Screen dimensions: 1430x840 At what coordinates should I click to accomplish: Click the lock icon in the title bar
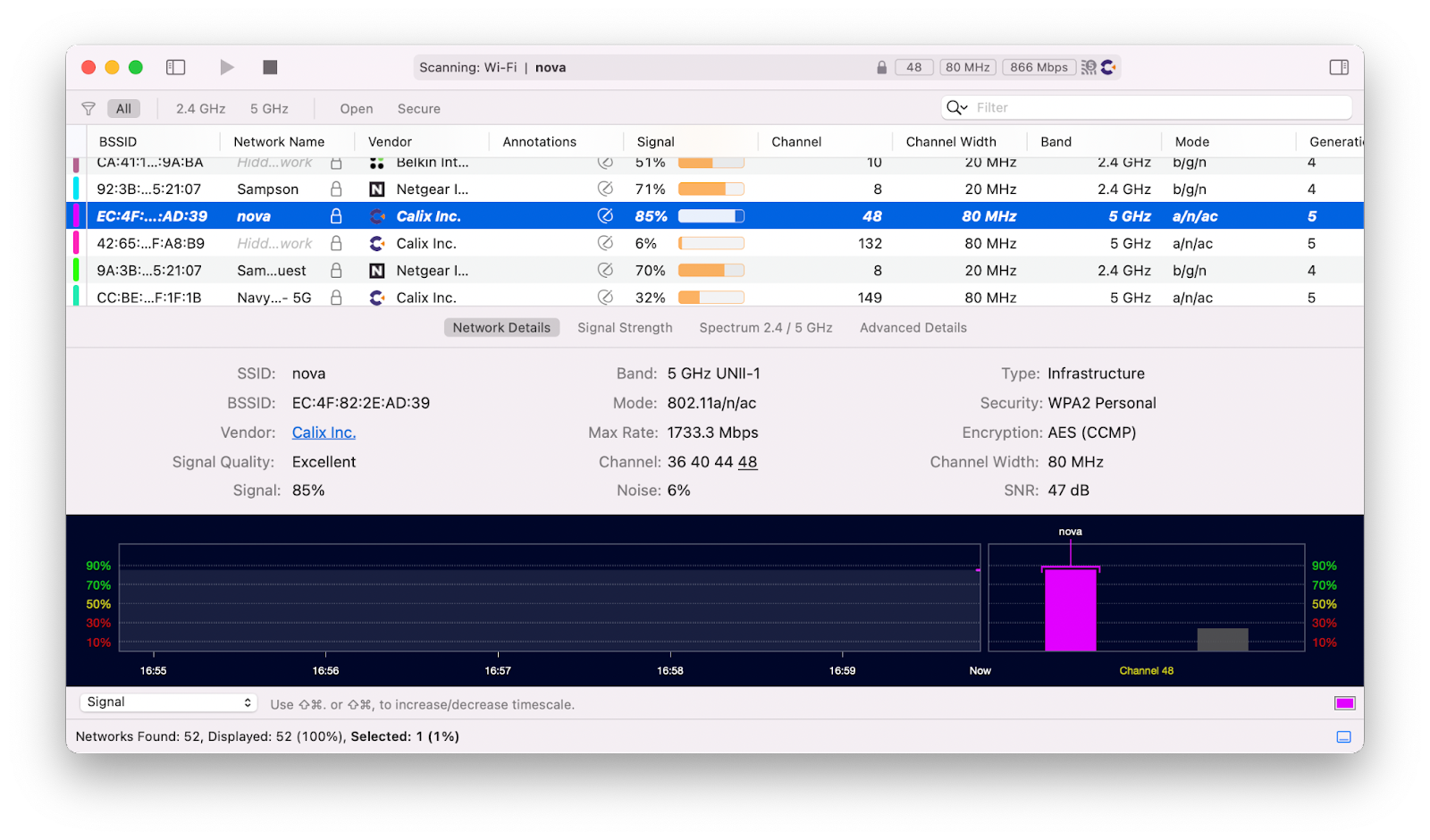(881, 68)
